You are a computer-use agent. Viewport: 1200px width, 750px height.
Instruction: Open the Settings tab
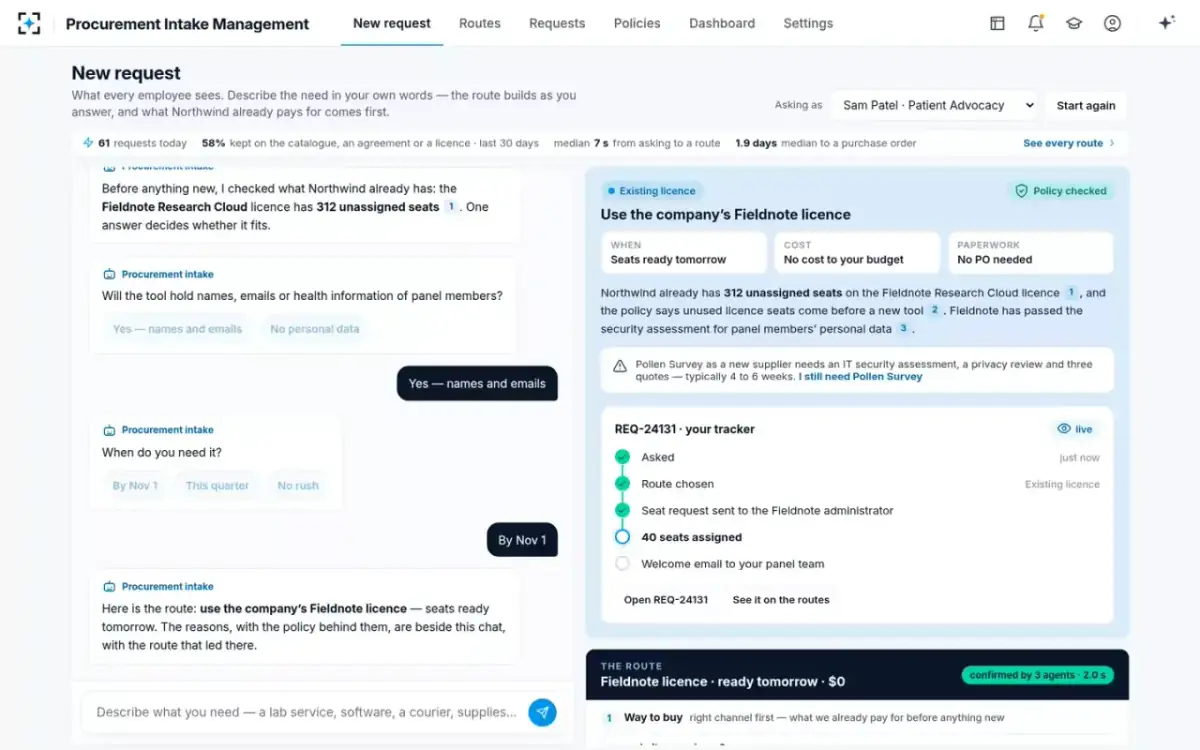coord(808,23)
